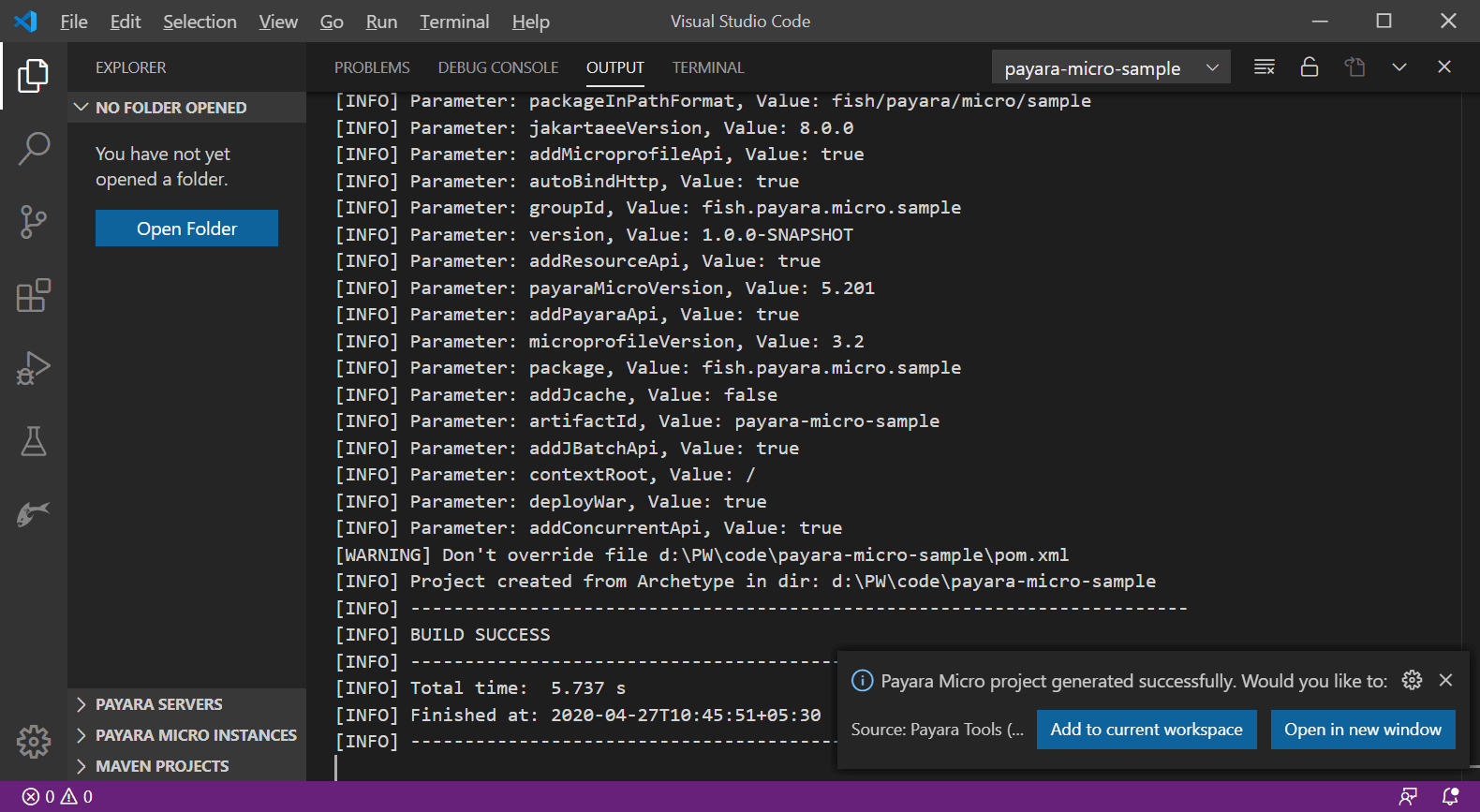Open the Edit menu
The height and width of the screenshot is (812, 1480).
pos(126,22)
